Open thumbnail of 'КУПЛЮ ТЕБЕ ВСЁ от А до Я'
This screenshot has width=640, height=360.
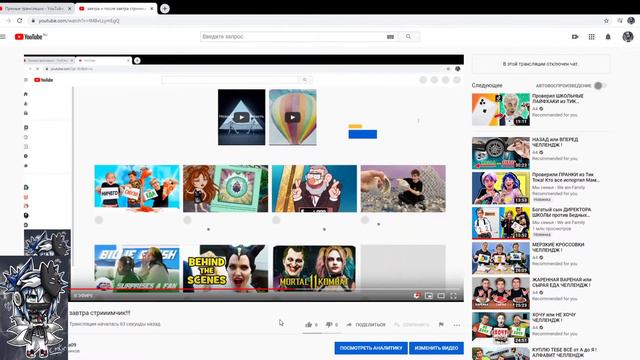coord(501,353)
